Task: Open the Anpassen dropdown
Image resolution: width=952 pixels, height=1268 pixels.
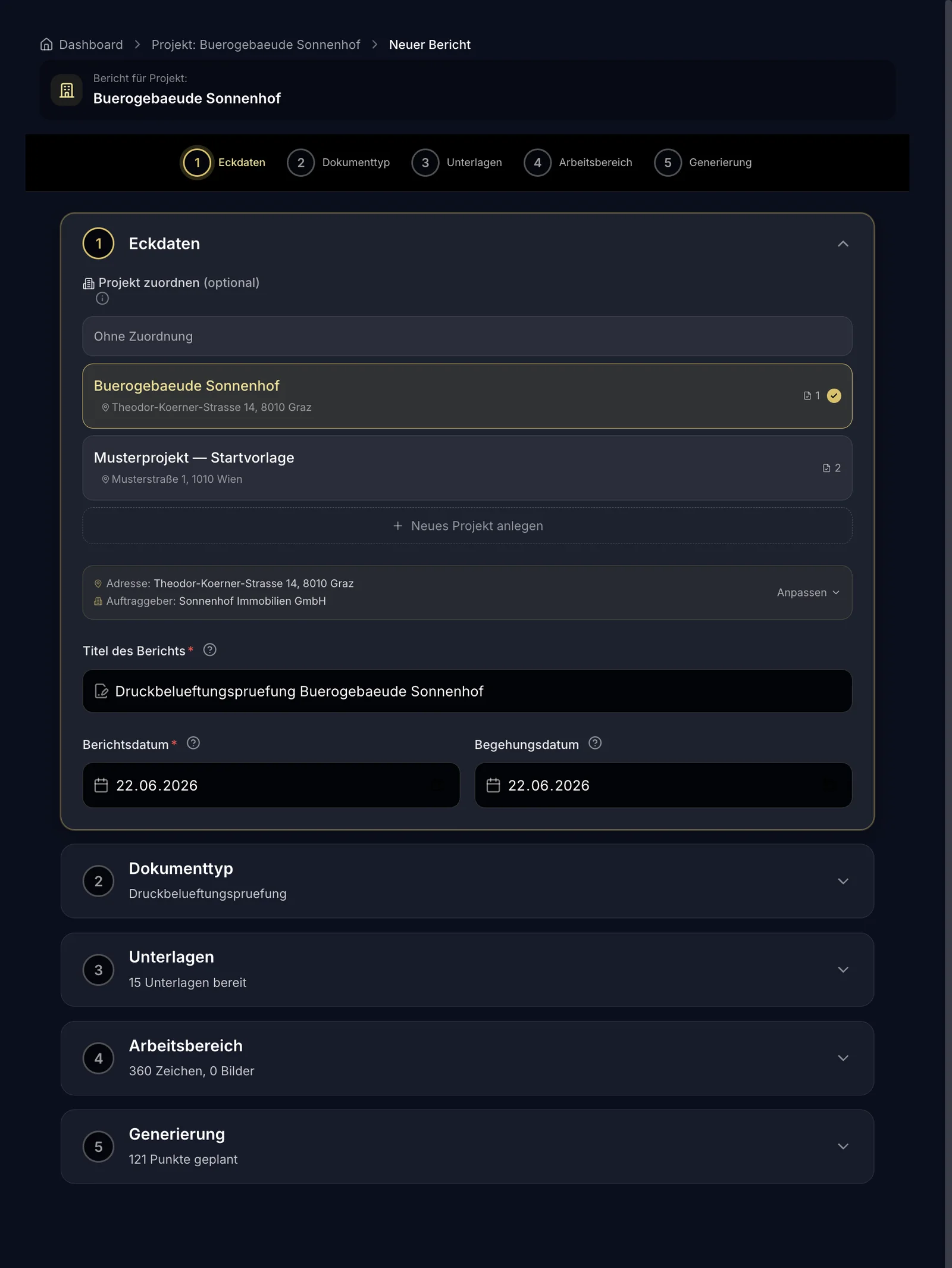Action: (x=808, y=592)
